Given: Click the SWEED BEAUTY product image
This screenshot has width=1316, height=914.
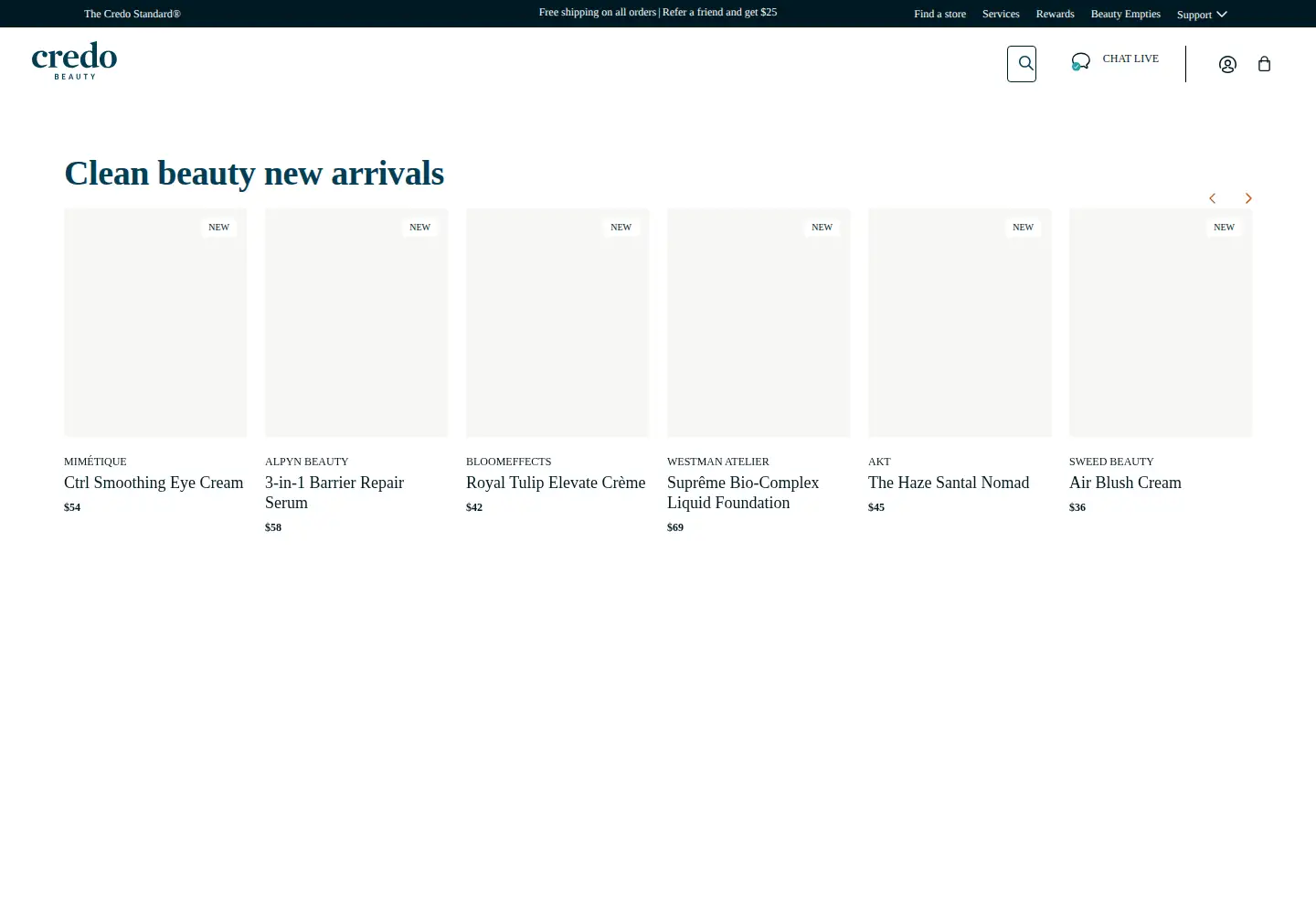Looking at the screenshot, I should point(1161,323).
